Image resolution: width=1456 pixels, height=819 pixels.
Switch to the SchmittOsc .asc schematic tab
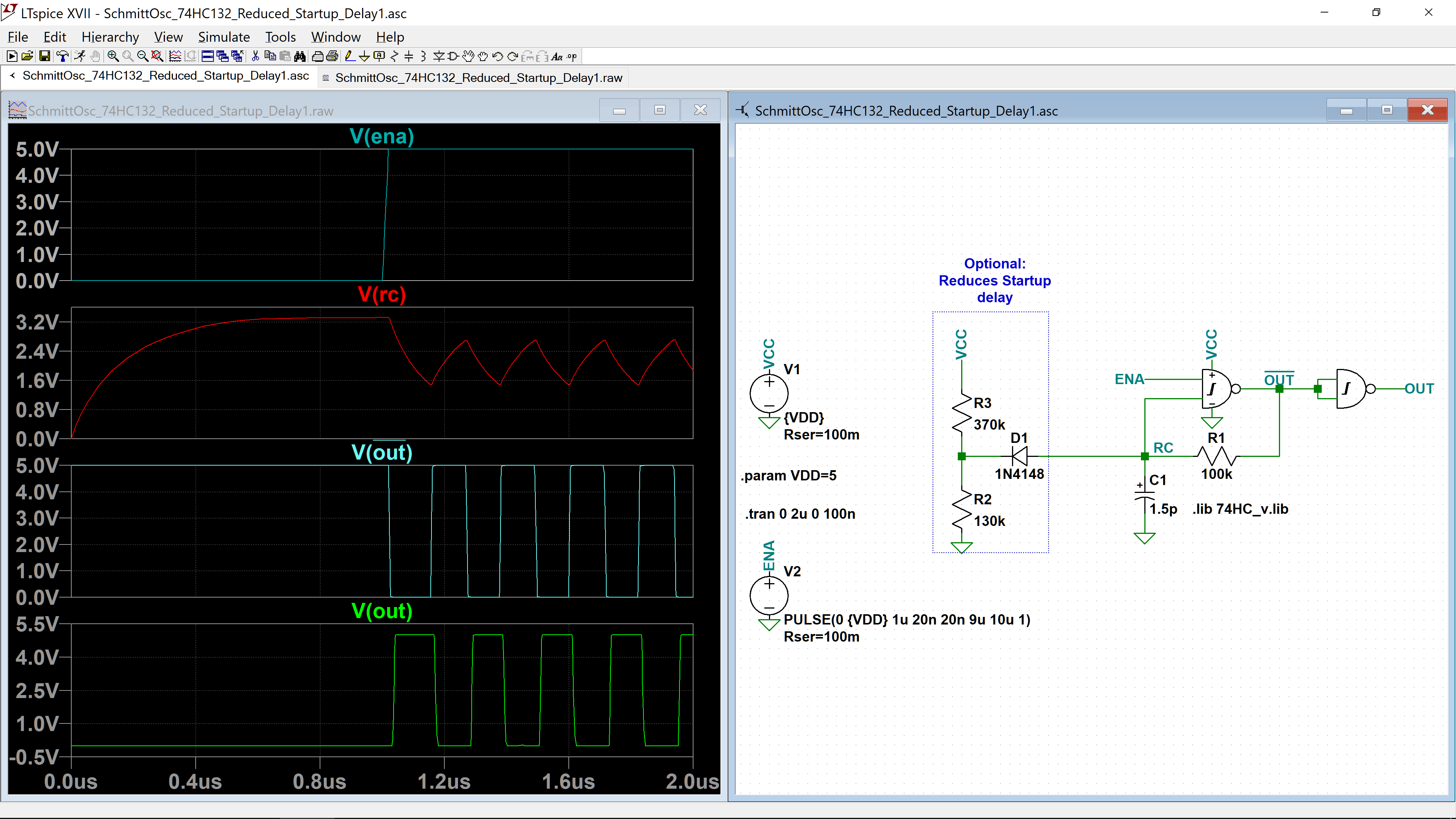pos(160,76)
